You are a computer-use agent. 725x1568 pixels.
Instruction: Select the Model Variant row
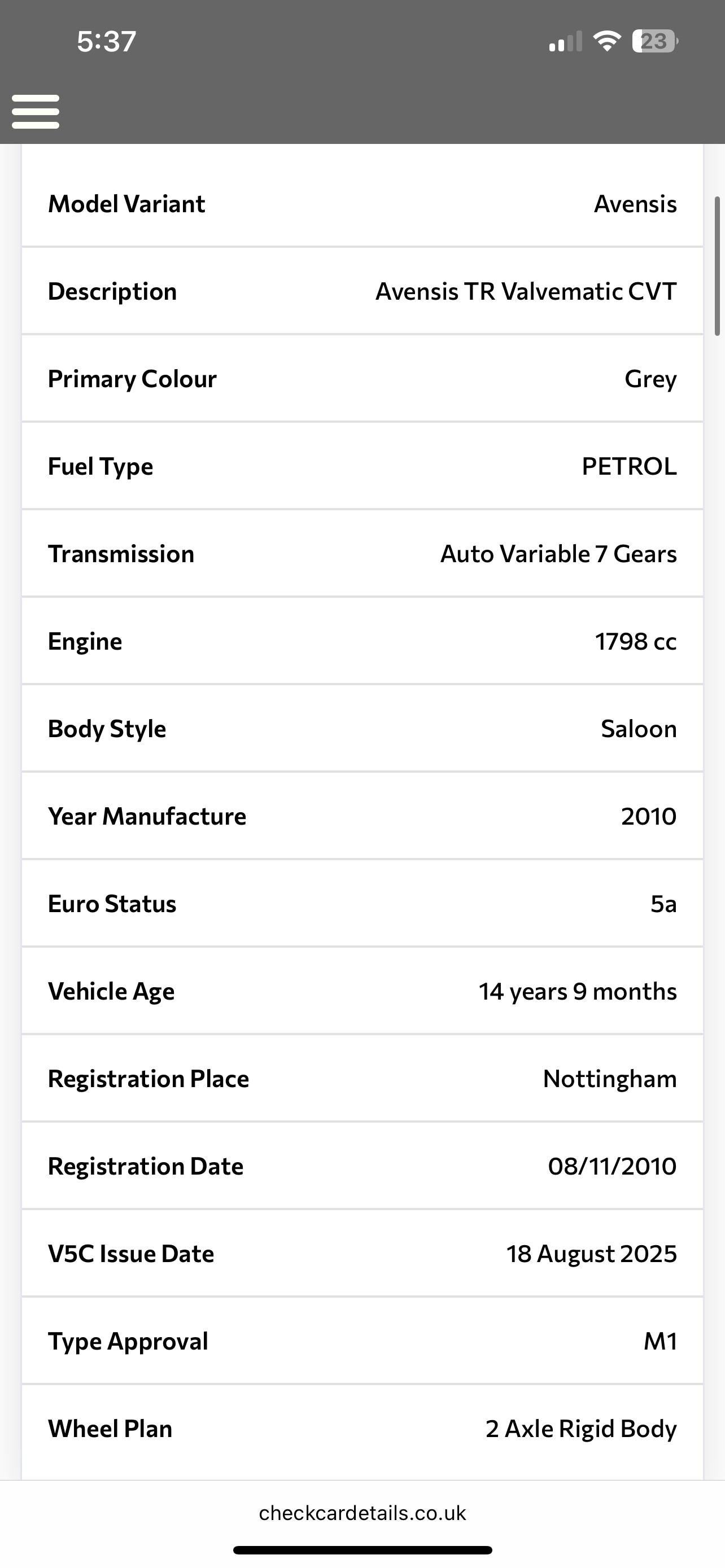click(x=362, y=204)
